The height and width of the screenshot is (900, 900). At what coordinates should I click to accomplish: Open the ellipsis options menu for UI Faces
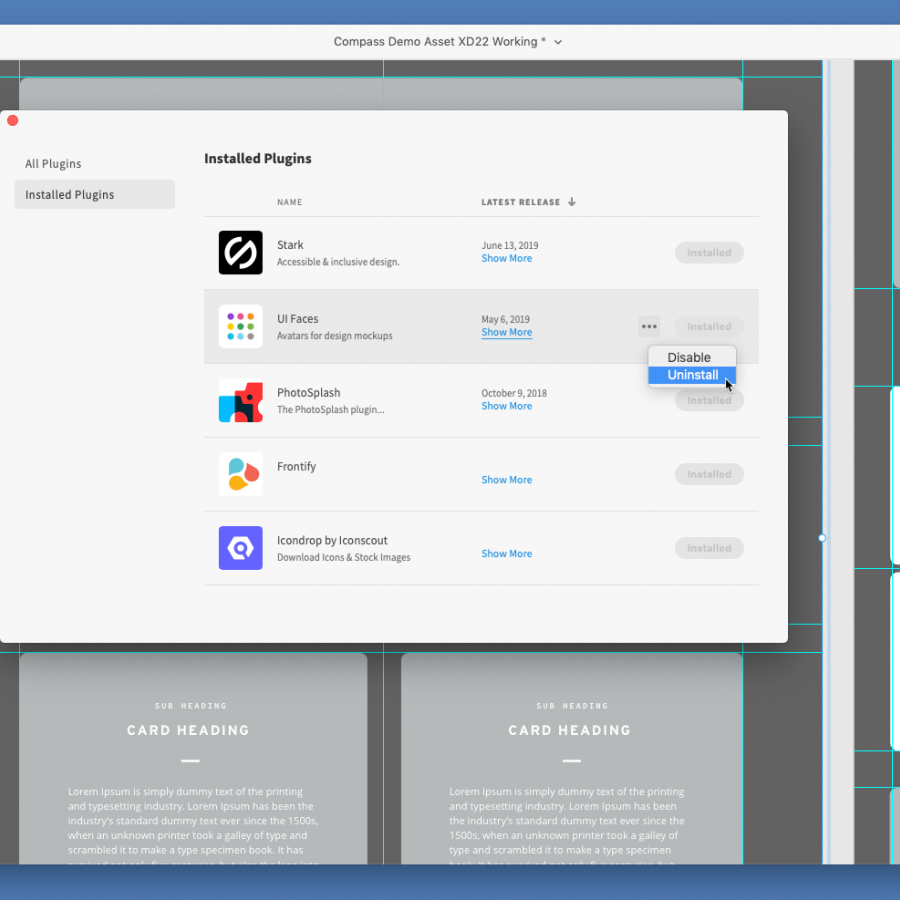point(648,326)
